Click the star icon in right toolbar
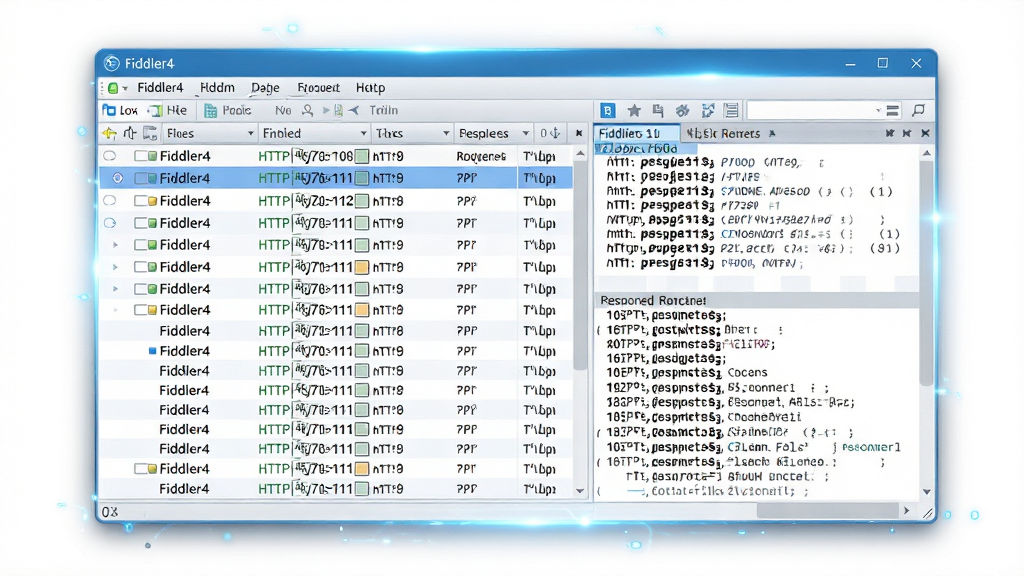The width and height of the screenshot is (1024, 576). click(633, 110)
